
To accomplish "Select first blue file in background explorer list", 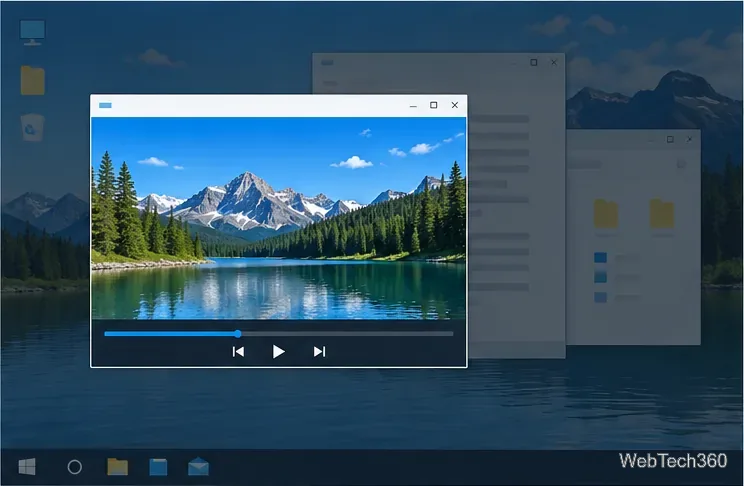I will point(600,257).
